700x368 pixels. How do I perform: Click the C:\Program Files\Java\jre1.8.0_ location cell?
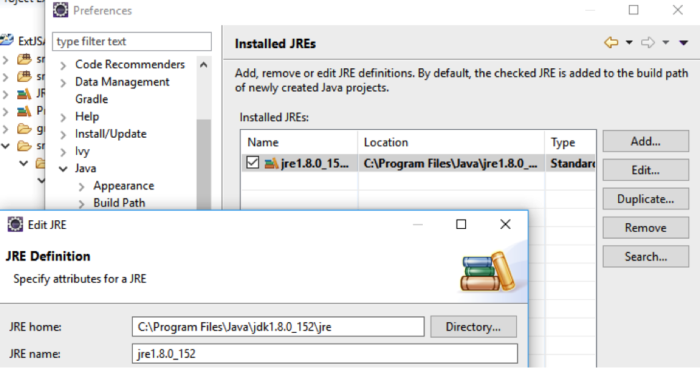coord(451,163)
